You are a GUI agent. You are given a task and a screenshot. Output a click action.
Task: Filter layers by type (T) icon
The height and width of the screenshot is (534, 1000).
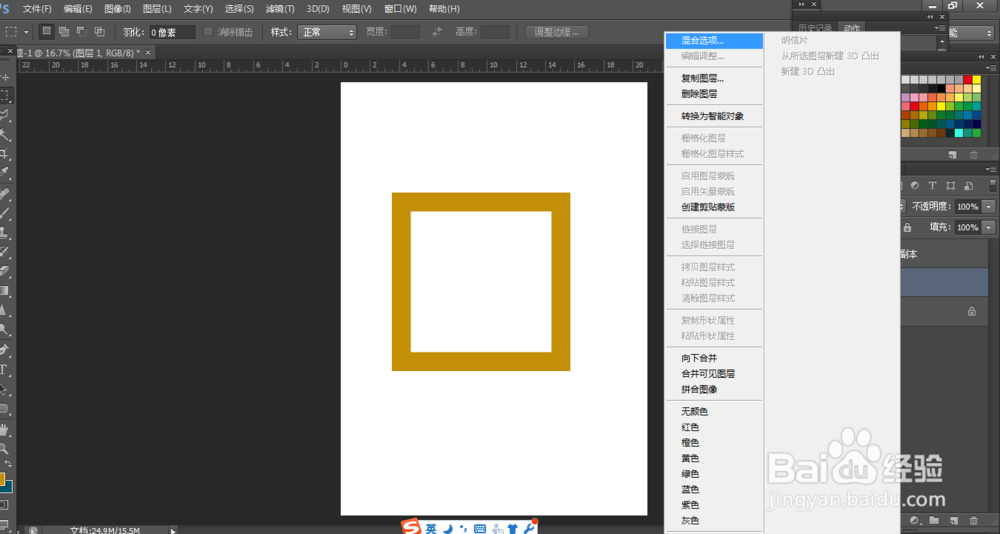coord(932,186)
